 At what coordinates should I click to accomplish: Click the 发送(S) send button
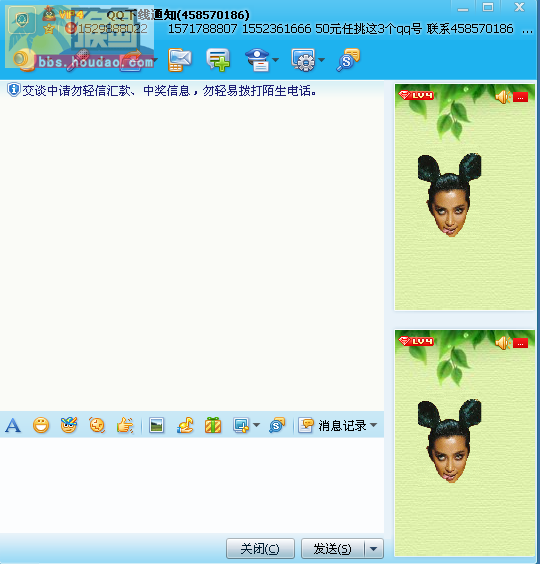pos(333,549)
